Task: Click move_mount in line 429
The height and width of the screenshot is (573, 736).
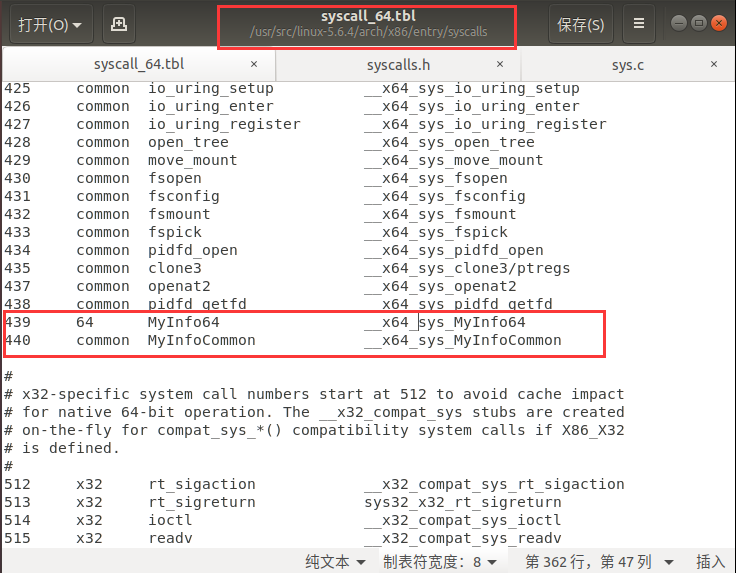Action: [x=192, y=160]
